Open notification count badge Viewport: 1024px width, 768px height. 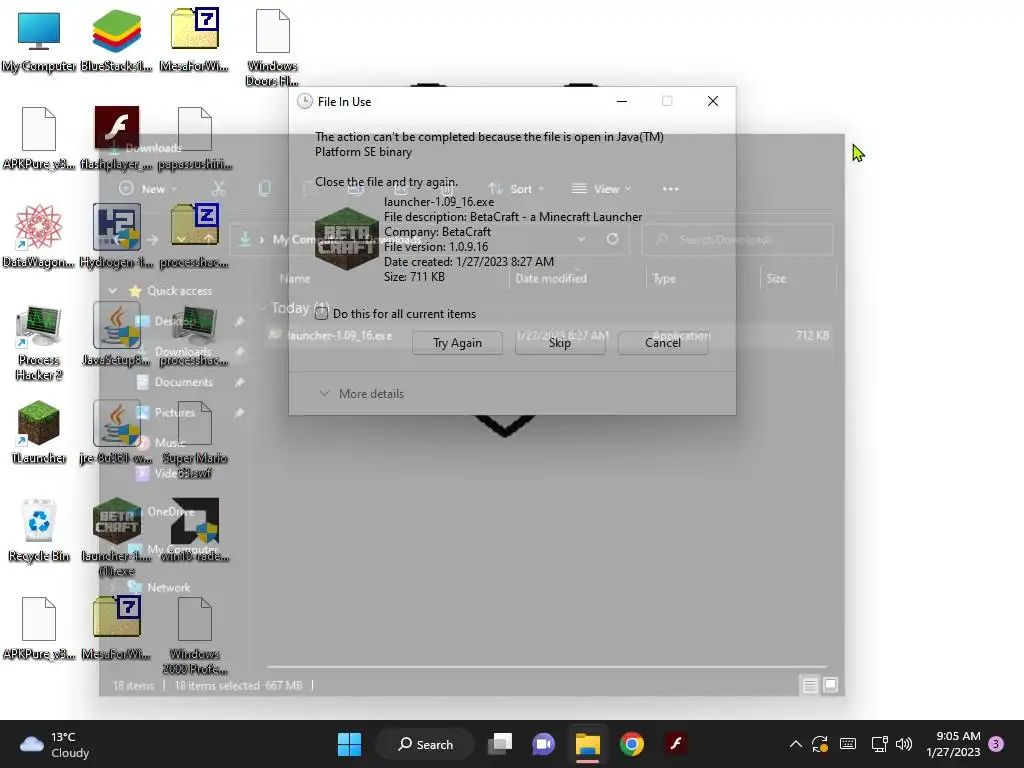coord(996,744)
